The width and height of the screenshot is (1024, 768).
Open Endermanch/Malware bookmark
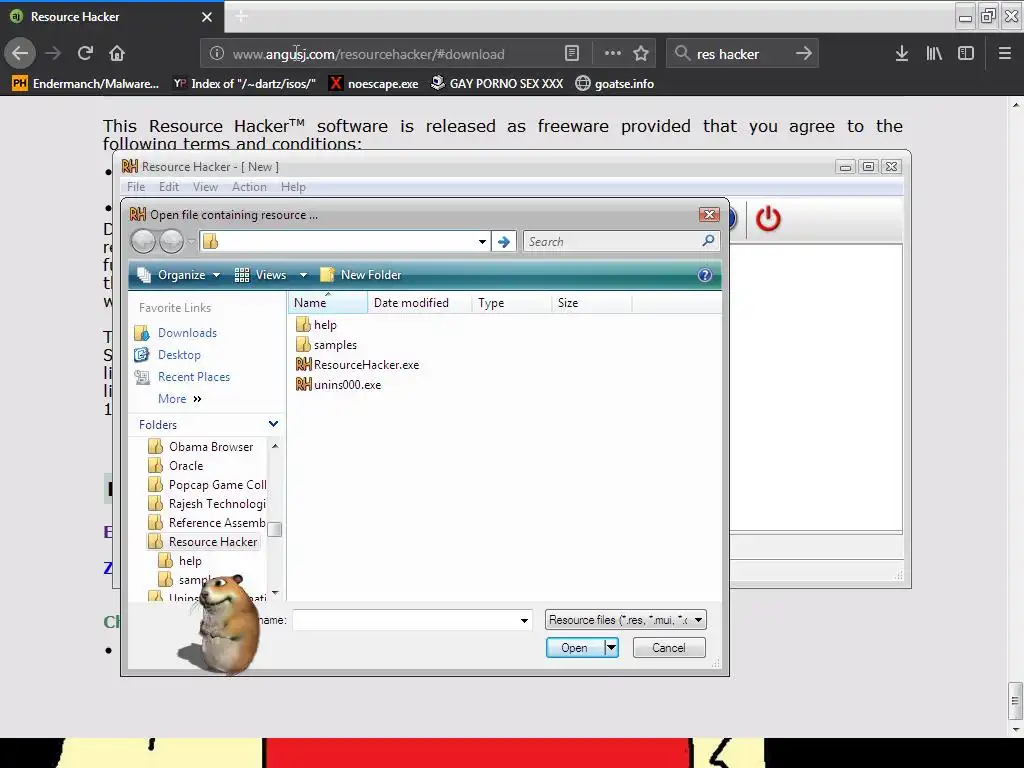(x=85, y=84)
